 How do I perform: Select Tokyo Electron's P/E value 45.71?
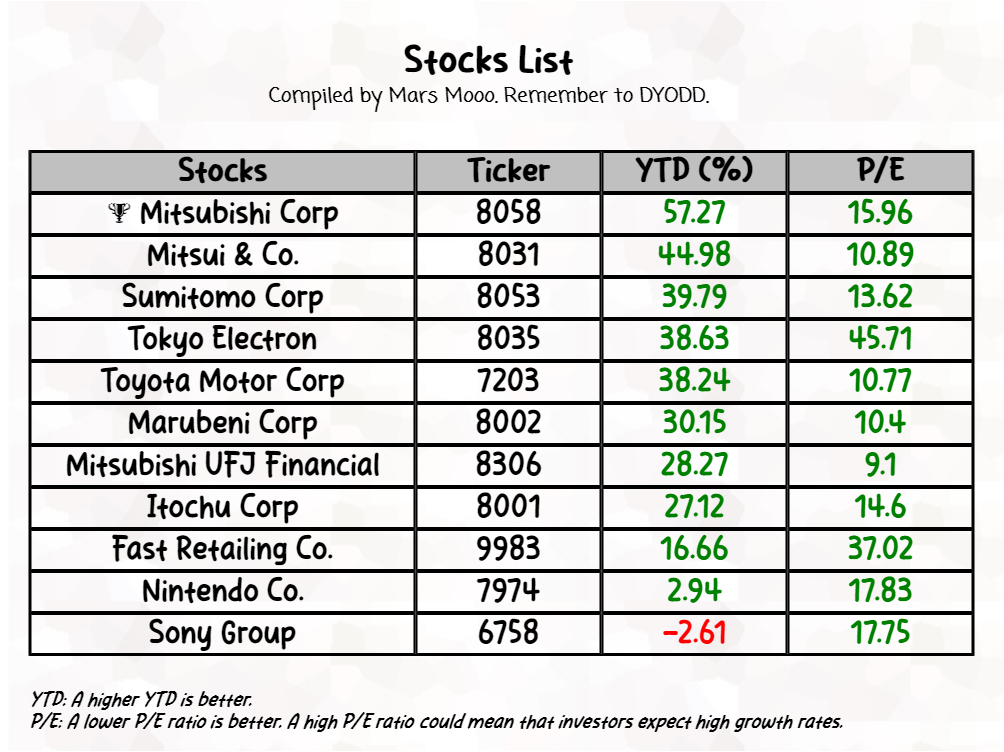(880, 339)
